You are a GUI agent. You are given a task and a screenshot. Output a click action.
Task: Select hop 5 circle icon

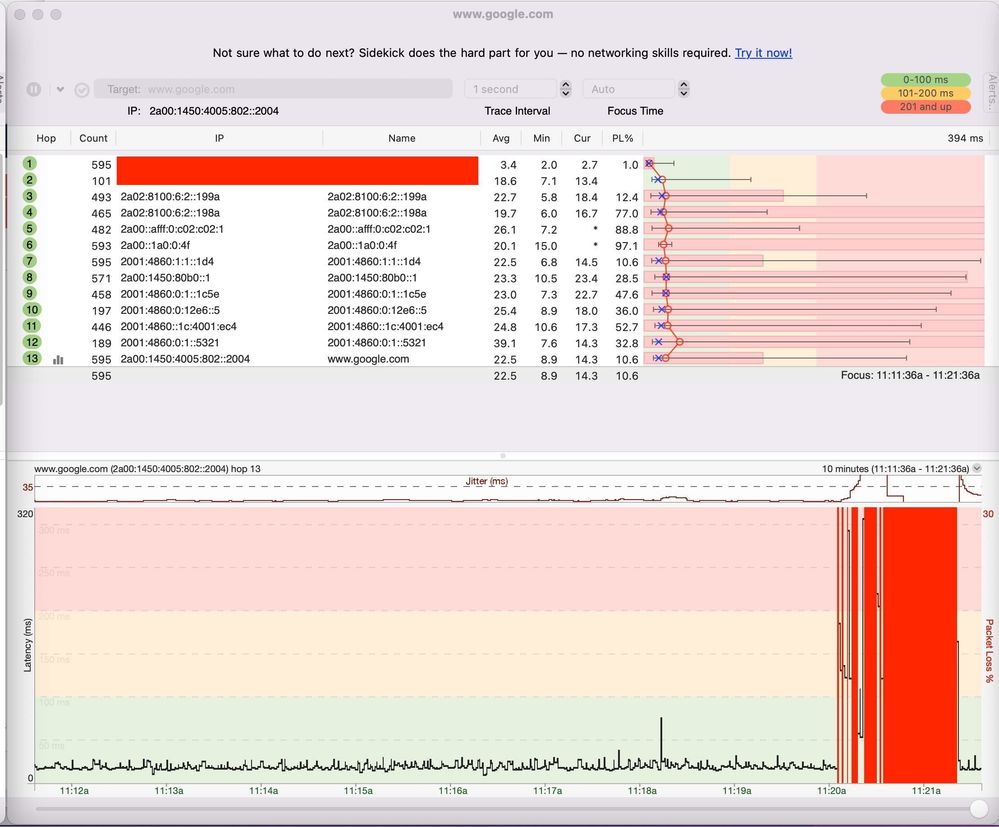click(29, 229)
